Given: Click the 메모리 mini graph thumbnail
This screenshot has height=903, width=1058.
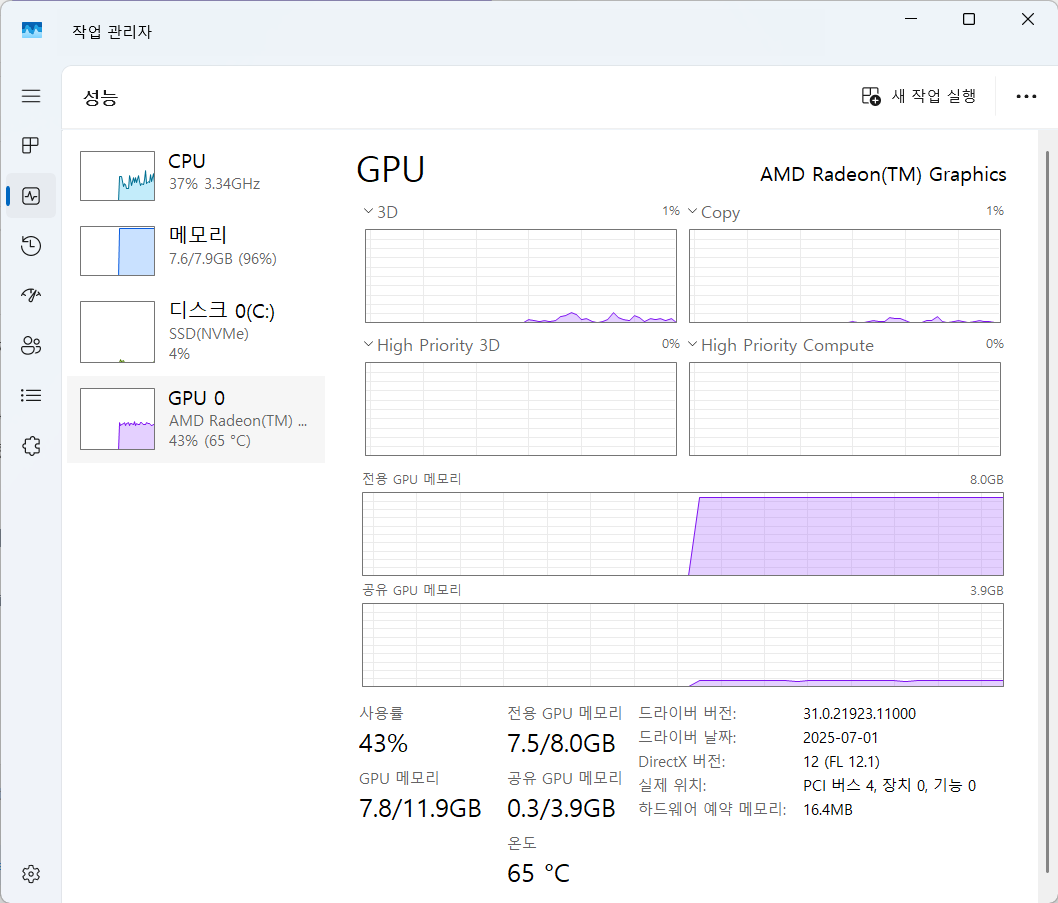Looking at the screenshot, I should [117, 250].
